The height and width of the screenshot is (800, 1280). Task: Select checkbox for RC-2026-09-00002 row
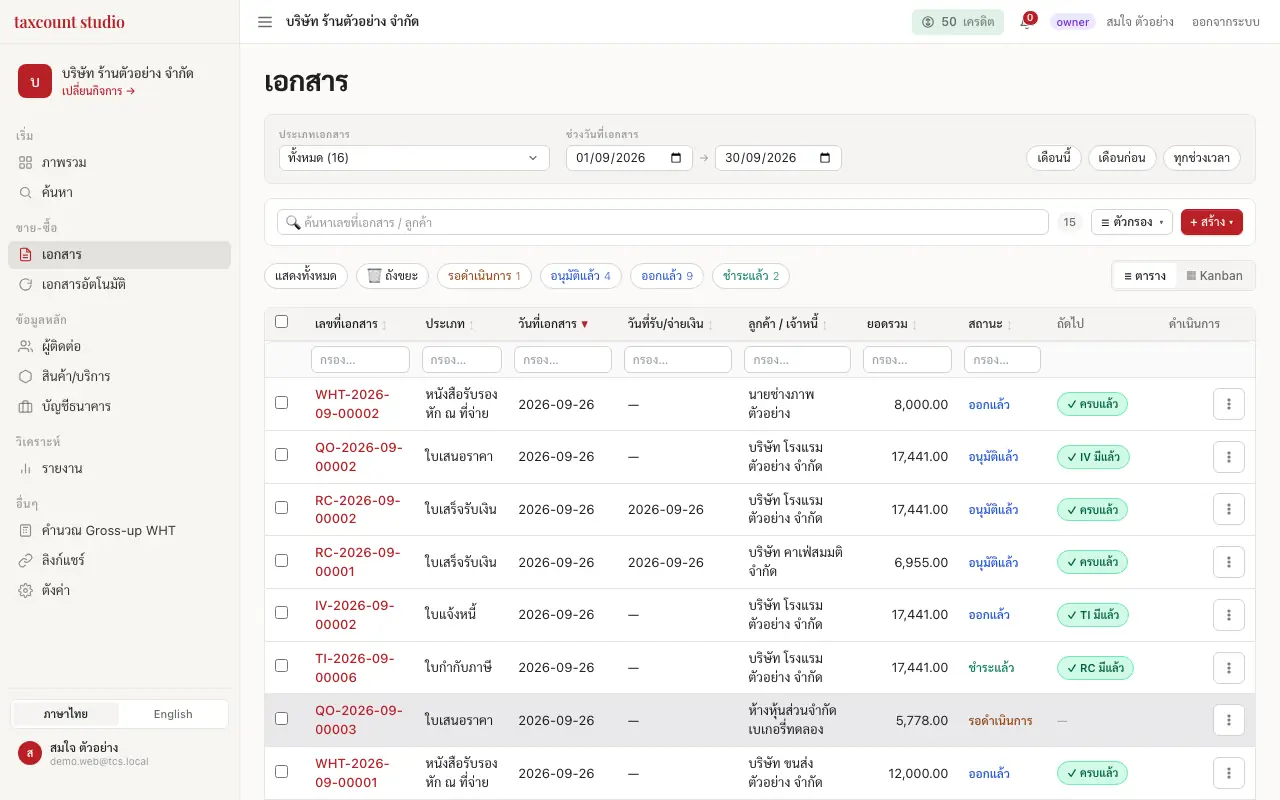pyautogui.click(x=281, y=507)
